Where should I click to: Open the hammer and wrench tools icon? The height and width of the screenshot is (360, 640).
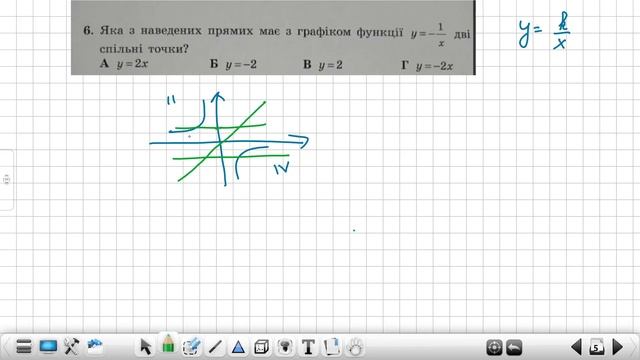click(71, 347)
